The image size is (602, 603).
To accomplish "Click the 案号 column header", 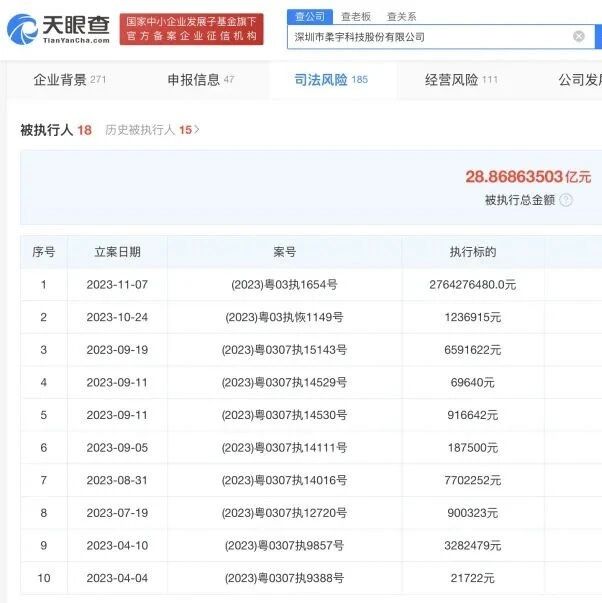I will tap(285, 252).
